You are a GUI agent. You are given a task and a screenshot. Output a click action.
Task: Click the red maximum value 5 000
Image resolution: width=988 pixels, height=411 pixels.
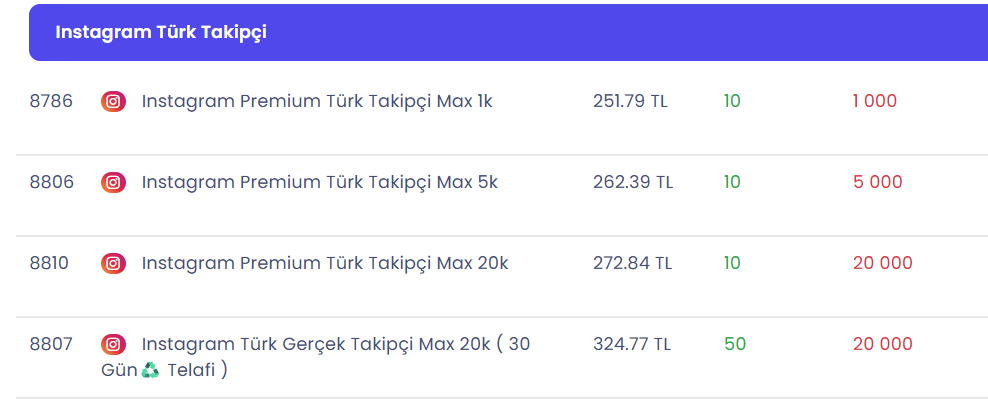coord(878,182)
